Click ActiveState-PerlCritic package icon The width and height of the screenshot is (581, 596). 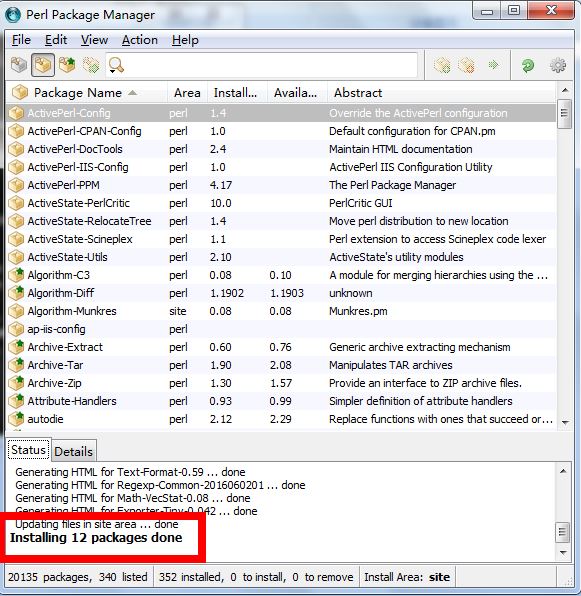[x=16, y=203]
